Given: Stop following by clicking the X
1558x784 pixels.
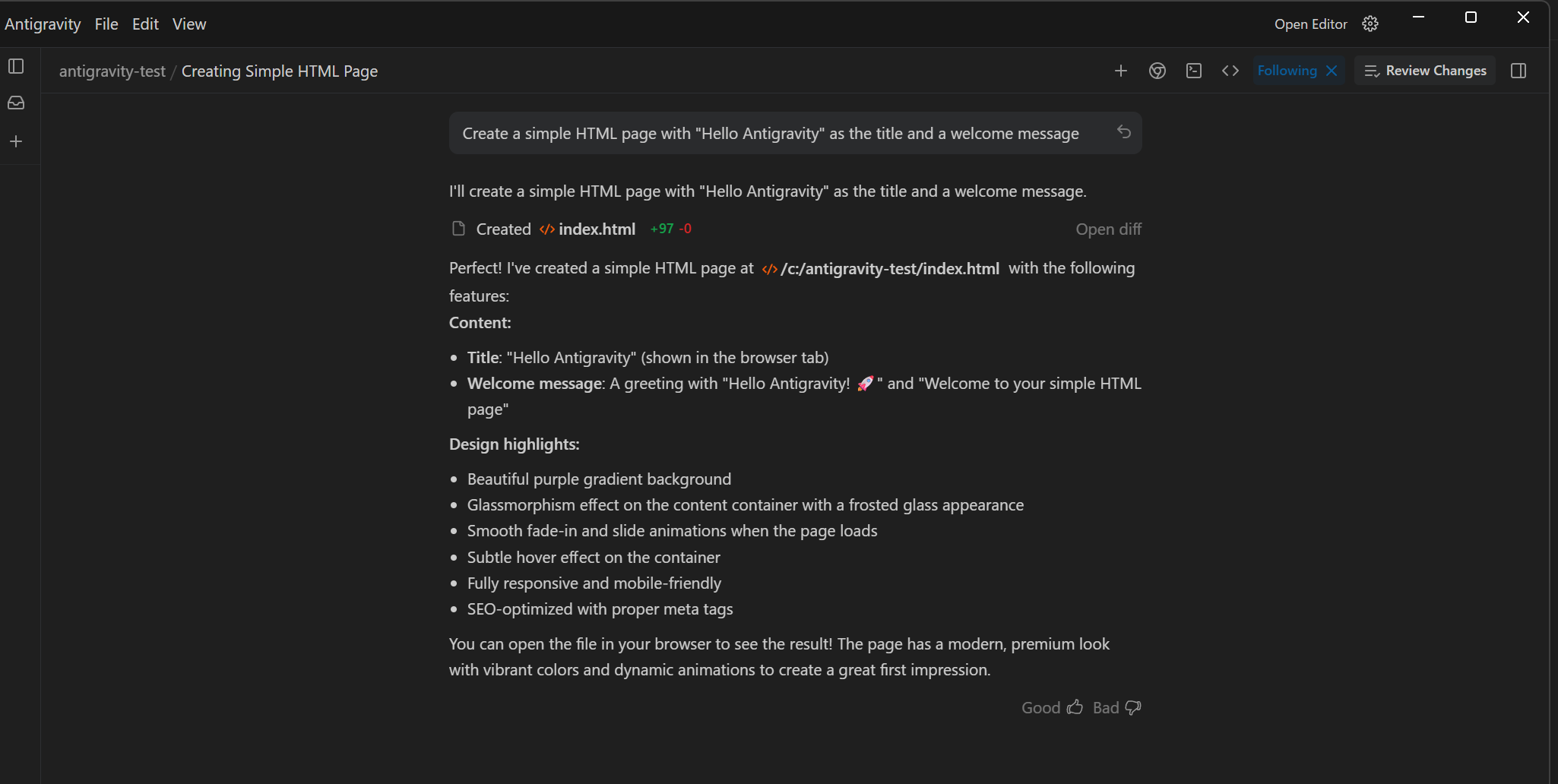Looking at the screenshot, I should 1332,71.
